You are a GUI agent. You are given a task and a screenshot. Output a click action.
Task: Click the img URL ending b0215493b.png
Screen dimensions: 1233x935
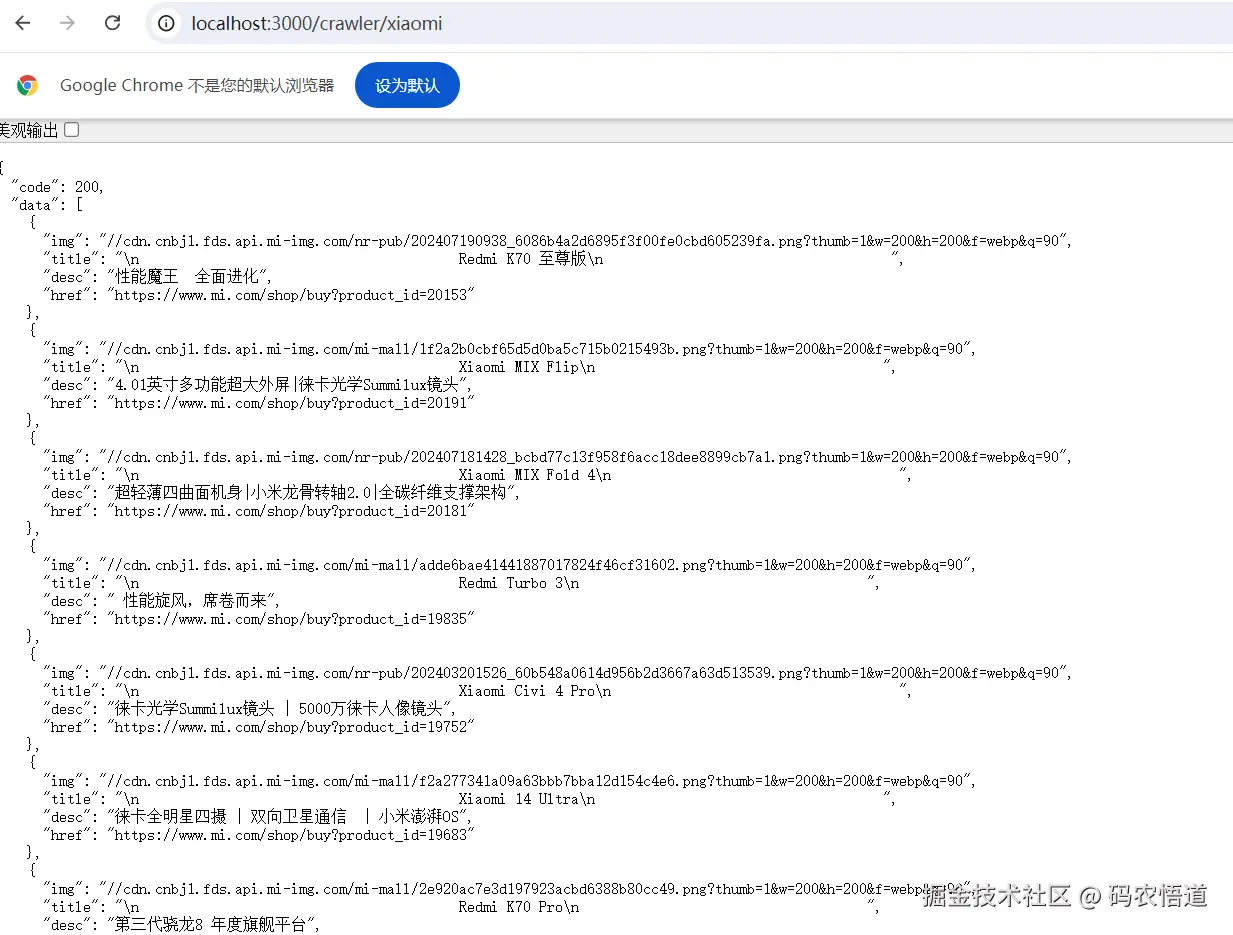tap(536, 349)
